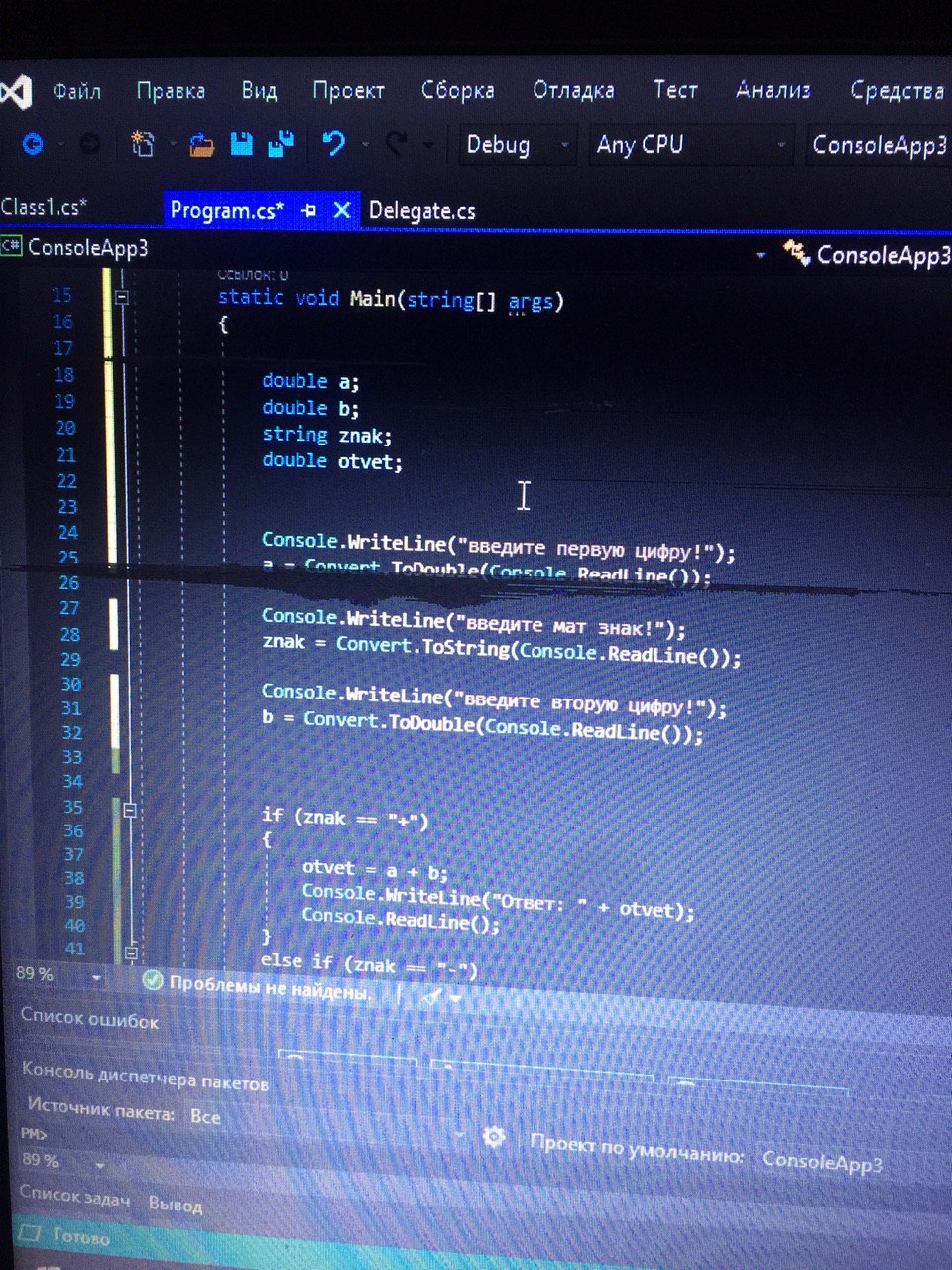952x1270 pixels.
Task: Switch to the Delegate.cs tab
Action: (x=421, y=211)
